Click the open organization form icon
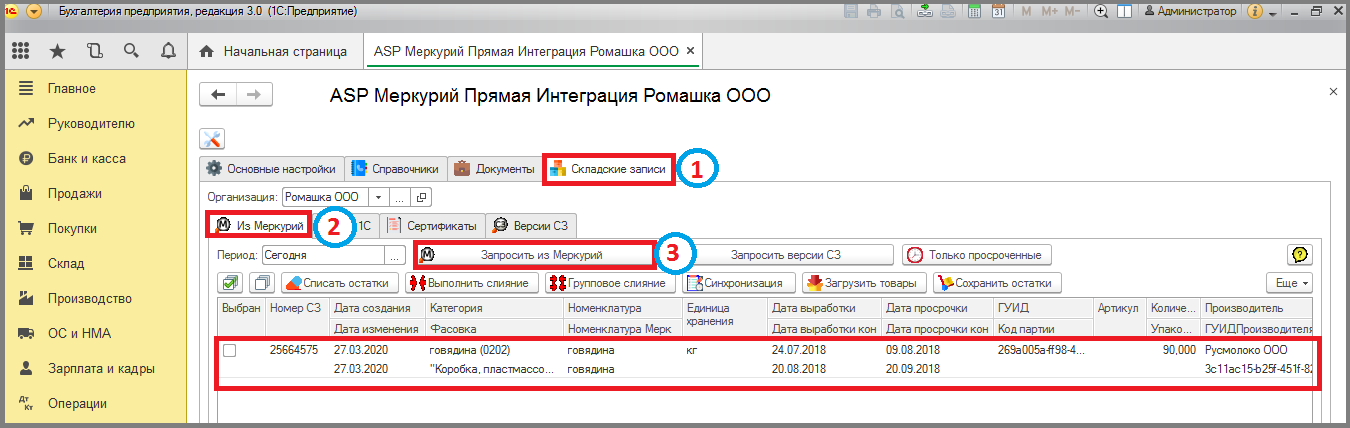The width and height of the screenshot is (1350, 428). (x=421, y=197)
